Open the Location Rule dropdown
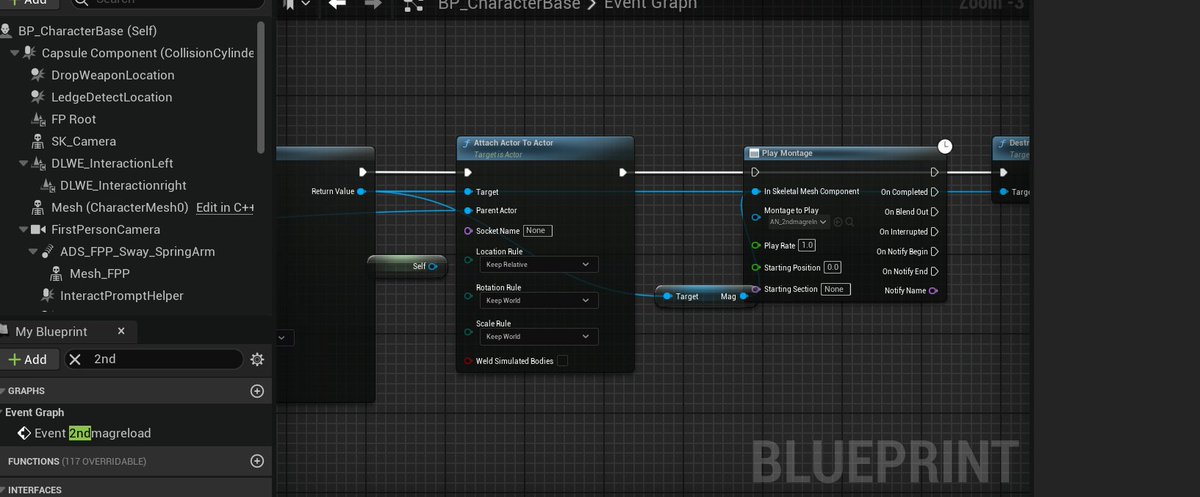The height and width of the screenshot is (497, 1200). click(x=538, y=265)
